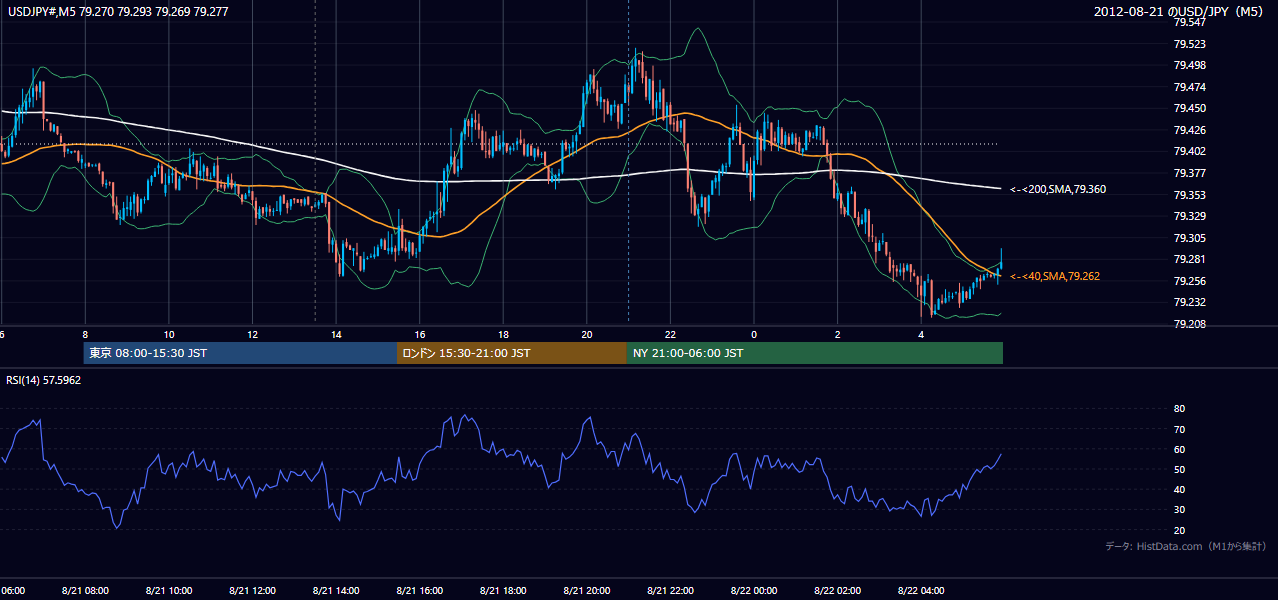Click the 8/21 12:00 time label

point(252,590)
